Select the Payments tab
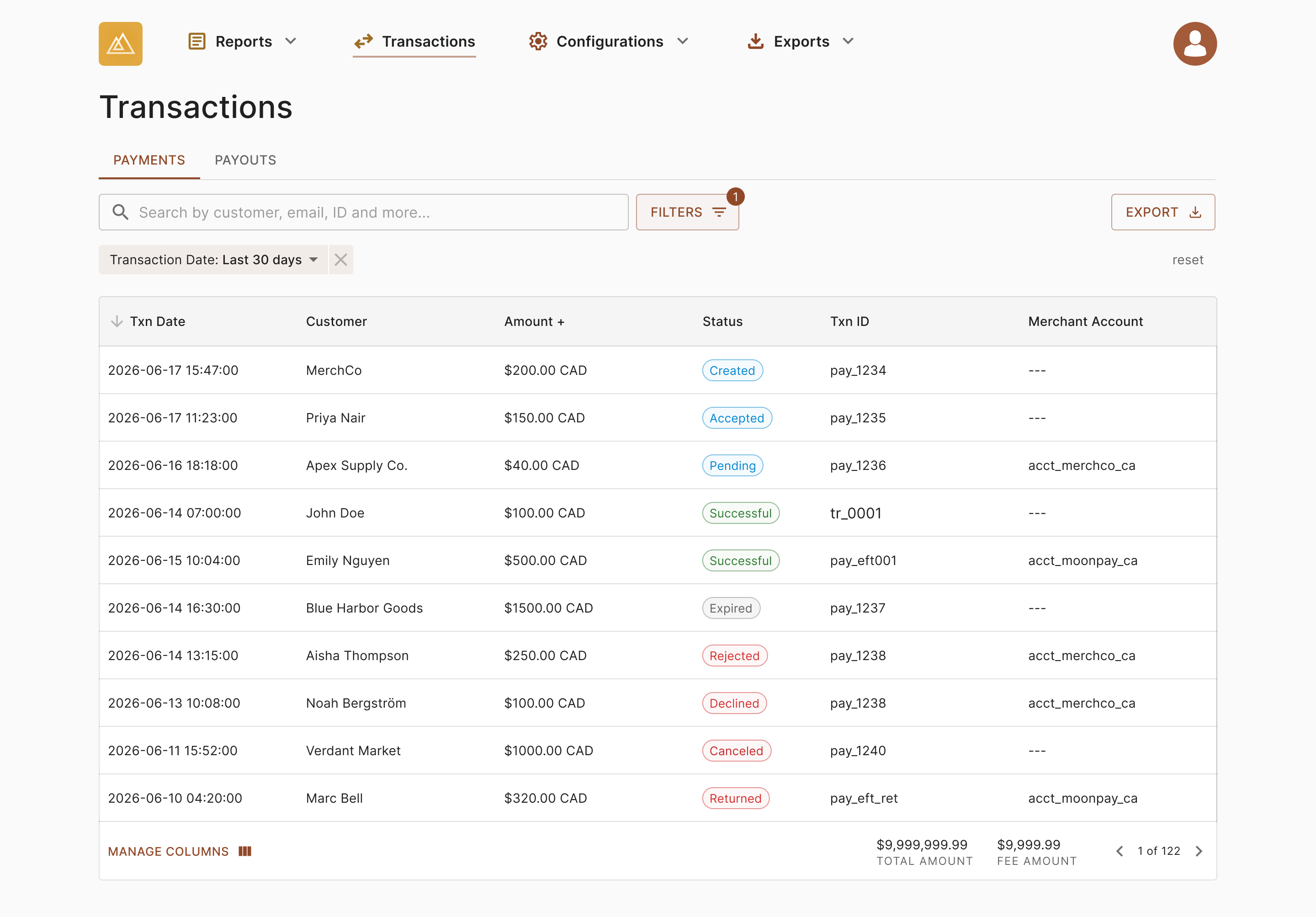 tap(149, 160)
